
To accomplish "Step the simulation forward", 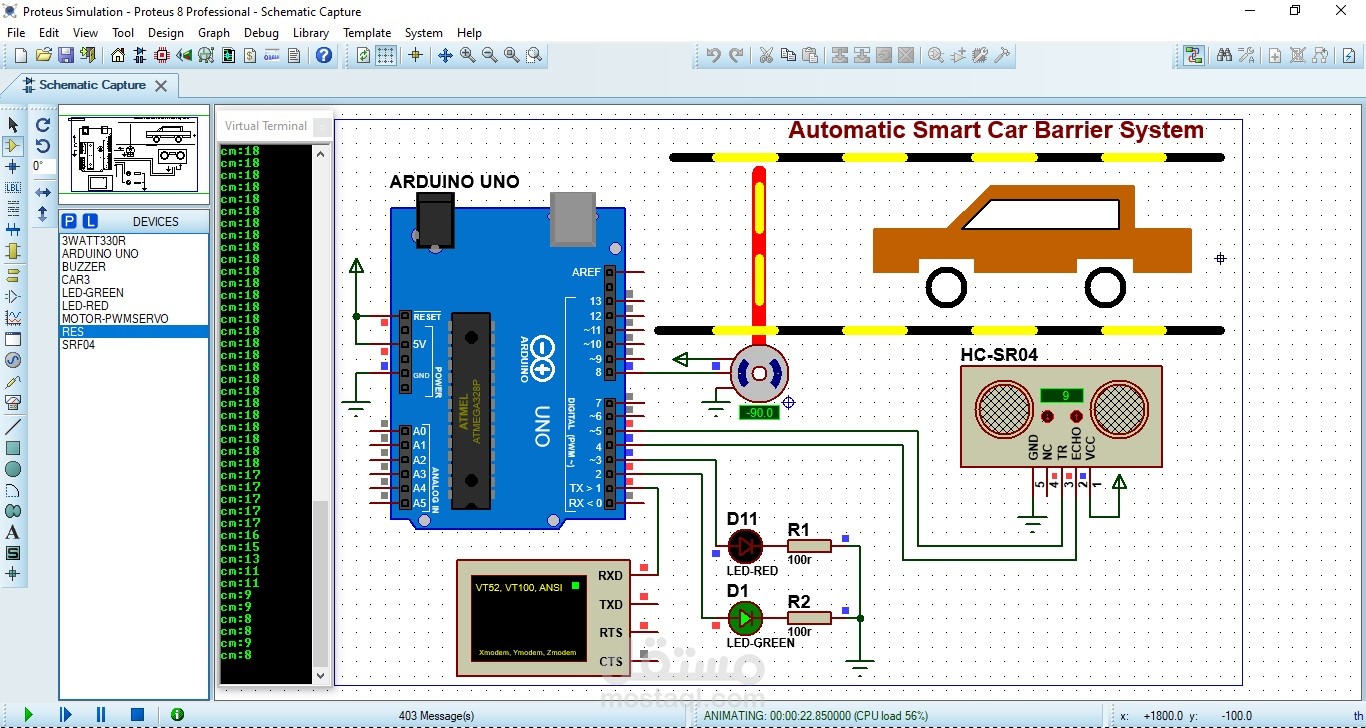I will coord(66,715).
